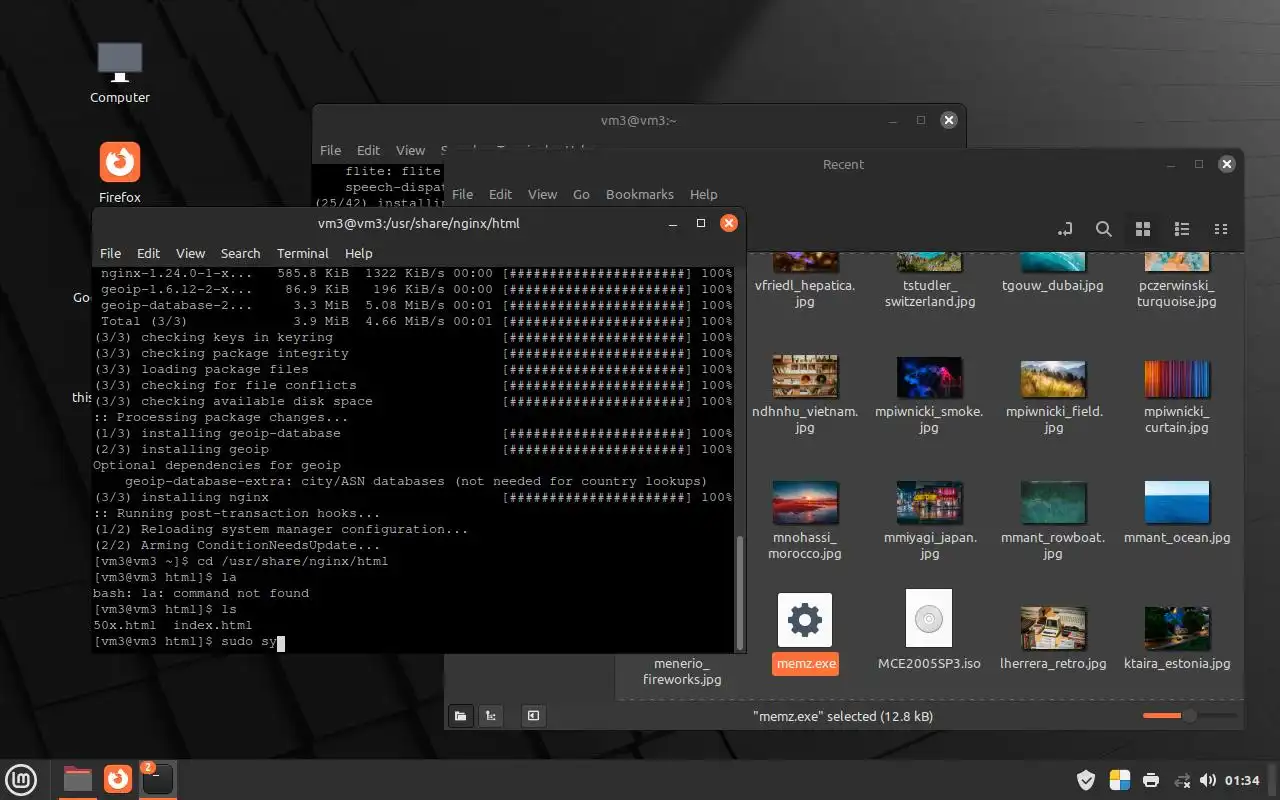Click the terminal vertical scrollbar
Screen dimensions: 1280x800
tap(740, 592)
